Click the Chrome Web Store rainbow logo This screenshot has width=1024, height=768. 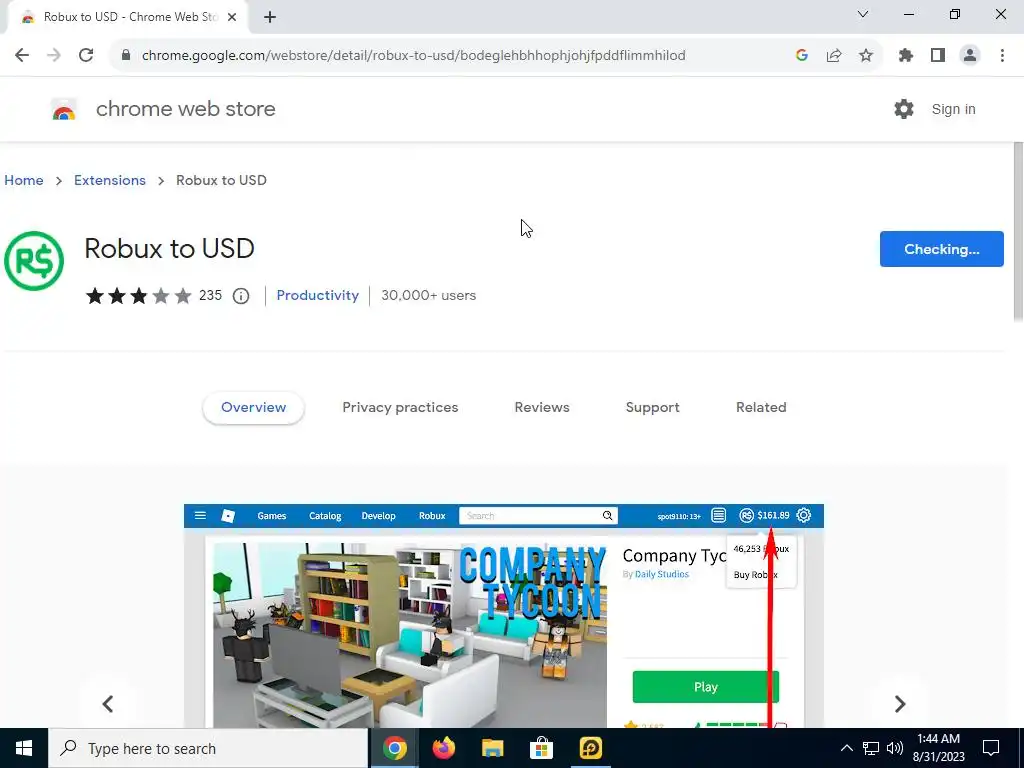(x=64, y=110)
